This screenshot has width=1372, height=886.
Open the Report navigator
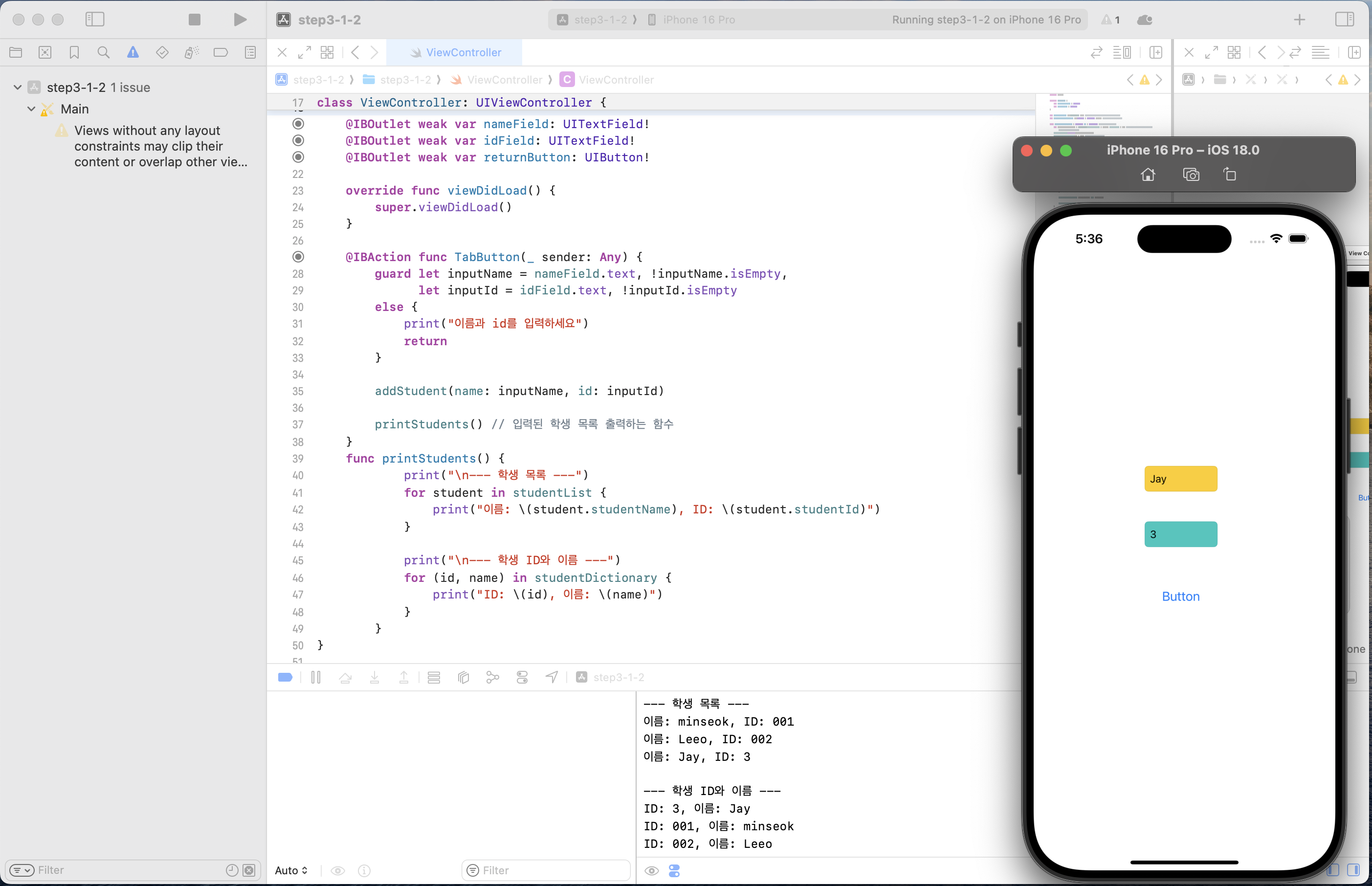(250, 52)
